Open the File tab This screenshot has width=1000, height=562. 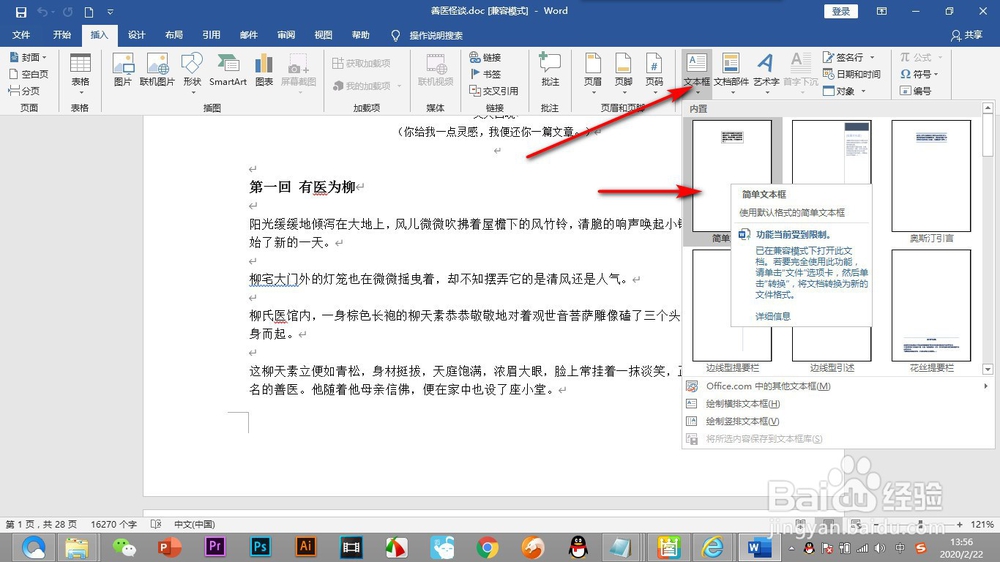click(21, 35)
